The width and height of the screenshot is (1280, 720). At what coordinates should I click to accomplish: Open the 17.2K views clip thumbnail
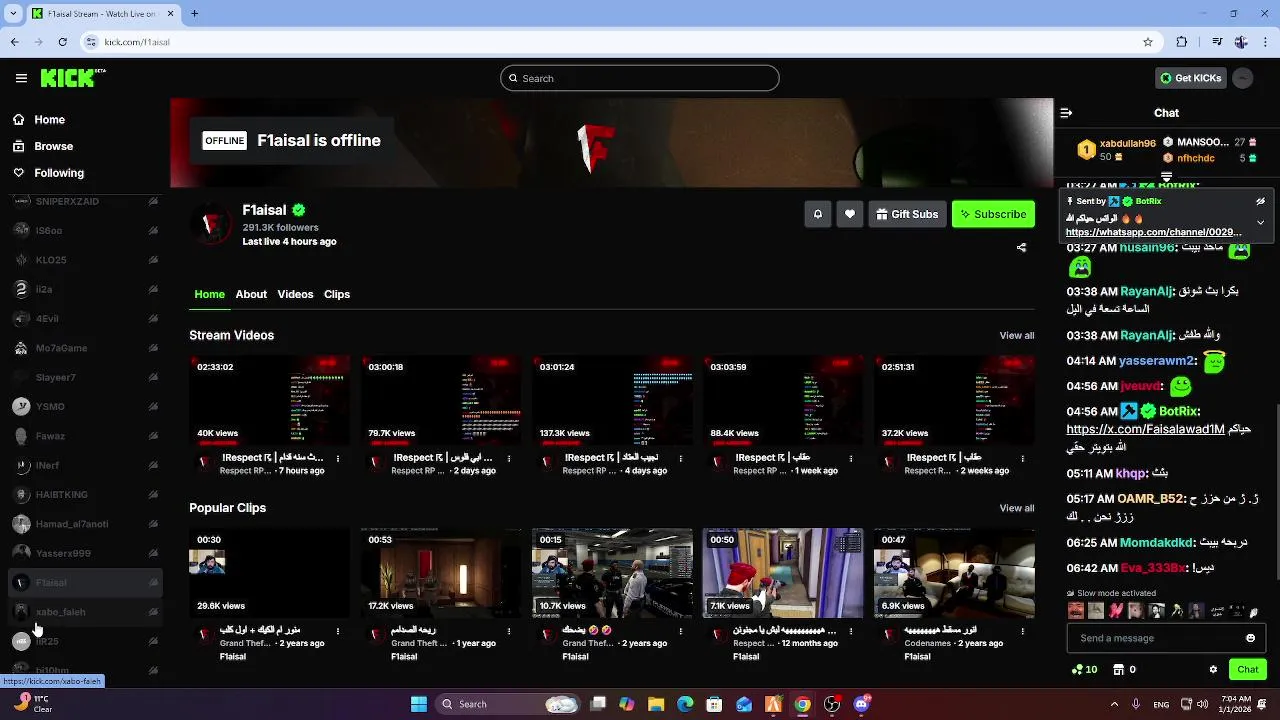pos(441,573)
